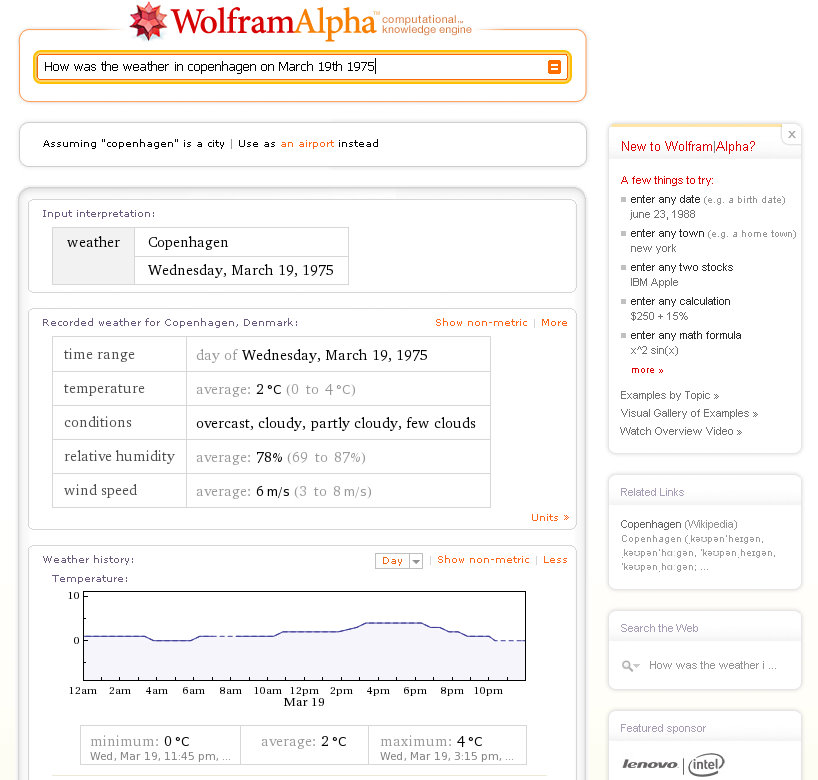Show non-metric units for recorded weather
The width and height of the screenshot is (818, 780).
pyautogui.click(x=481, y=322)
